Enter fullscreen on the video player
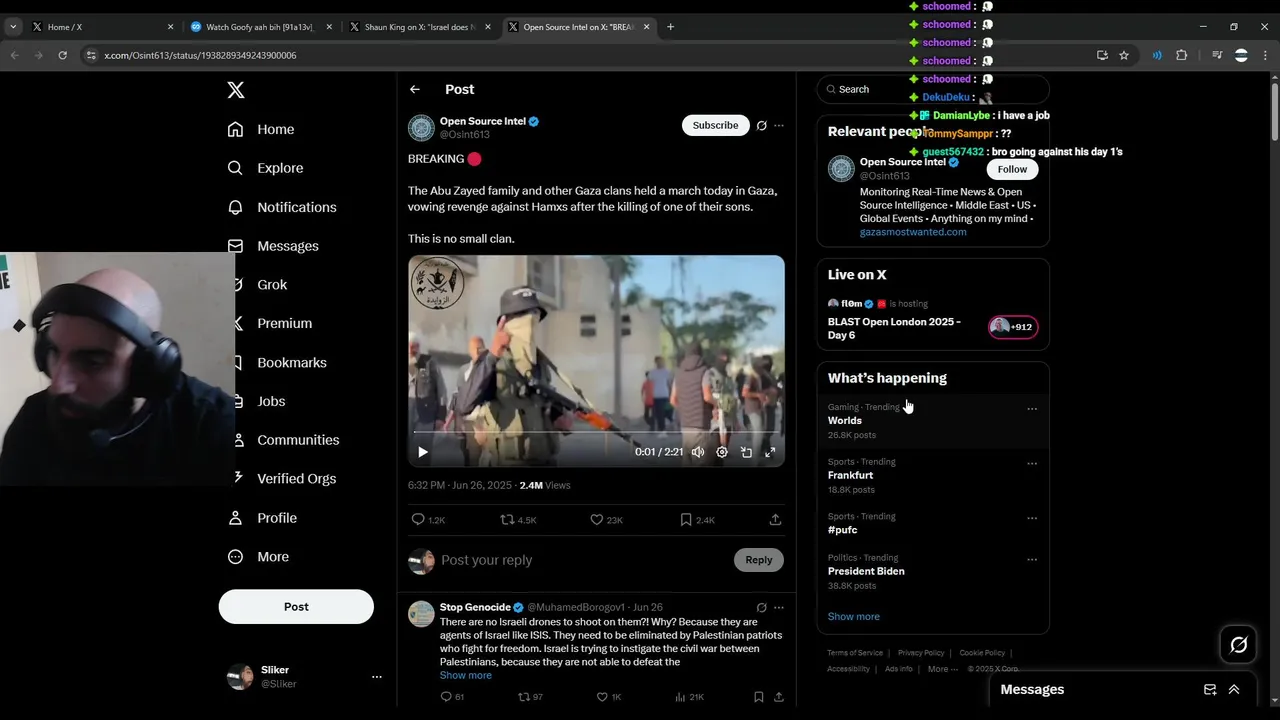This screenshot has width=1280, height=720. [770, 452]
